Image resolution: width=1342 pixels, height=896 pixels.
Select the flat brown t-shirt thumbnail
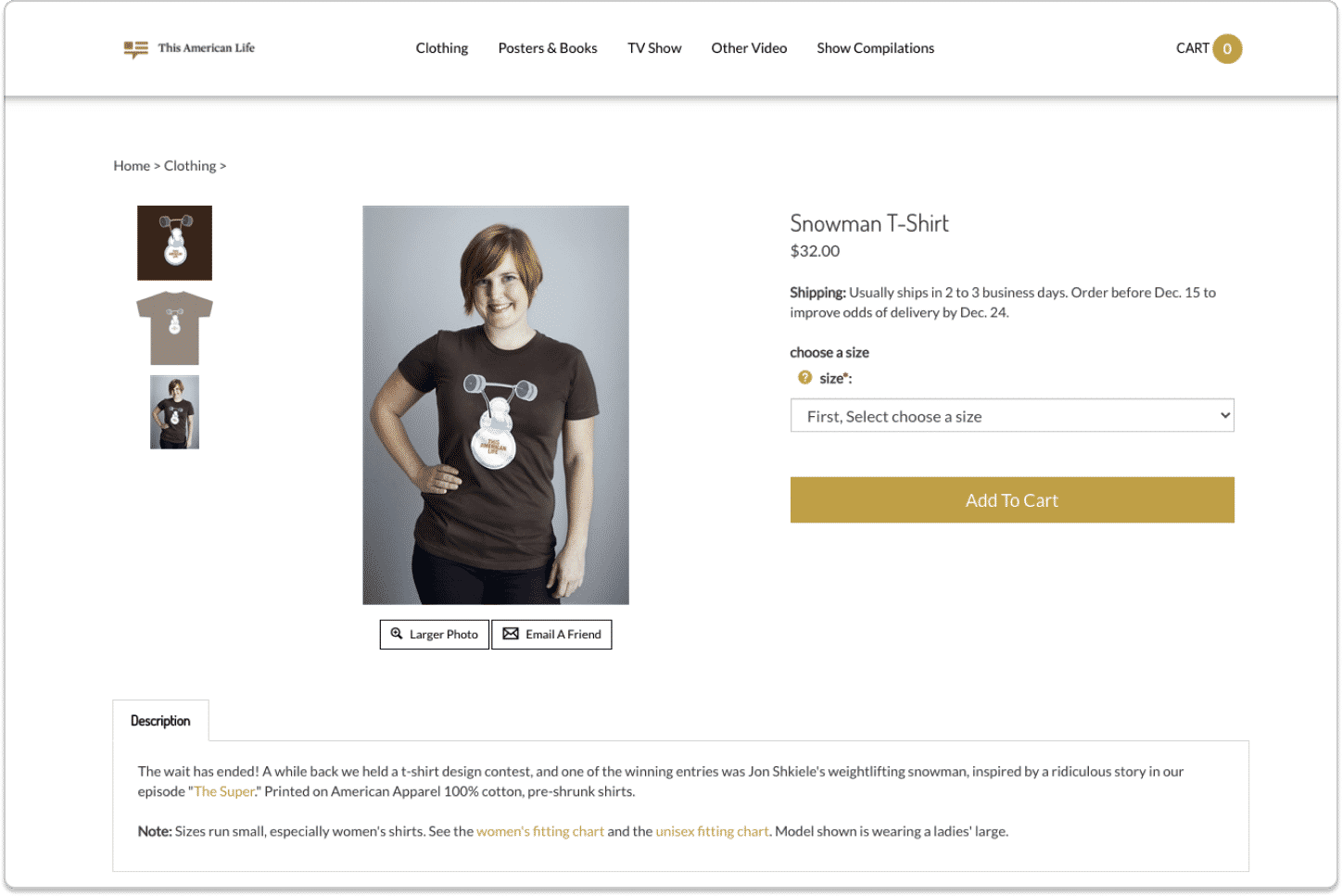175,328
